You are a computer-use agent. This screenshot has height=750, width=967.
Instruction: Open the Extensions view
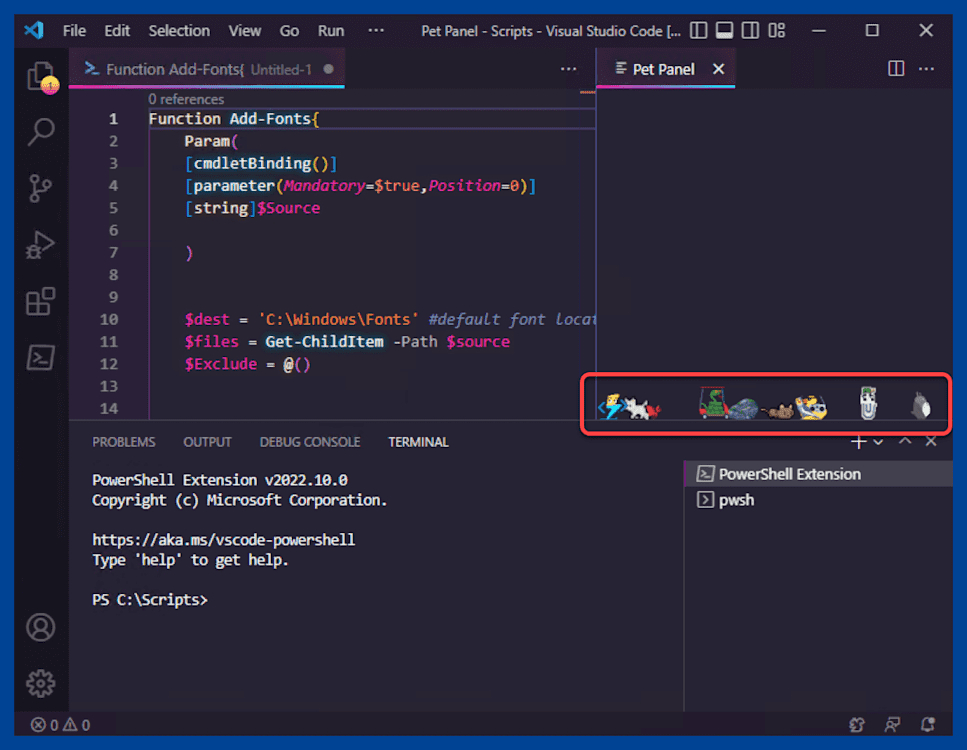click(41, 302)
